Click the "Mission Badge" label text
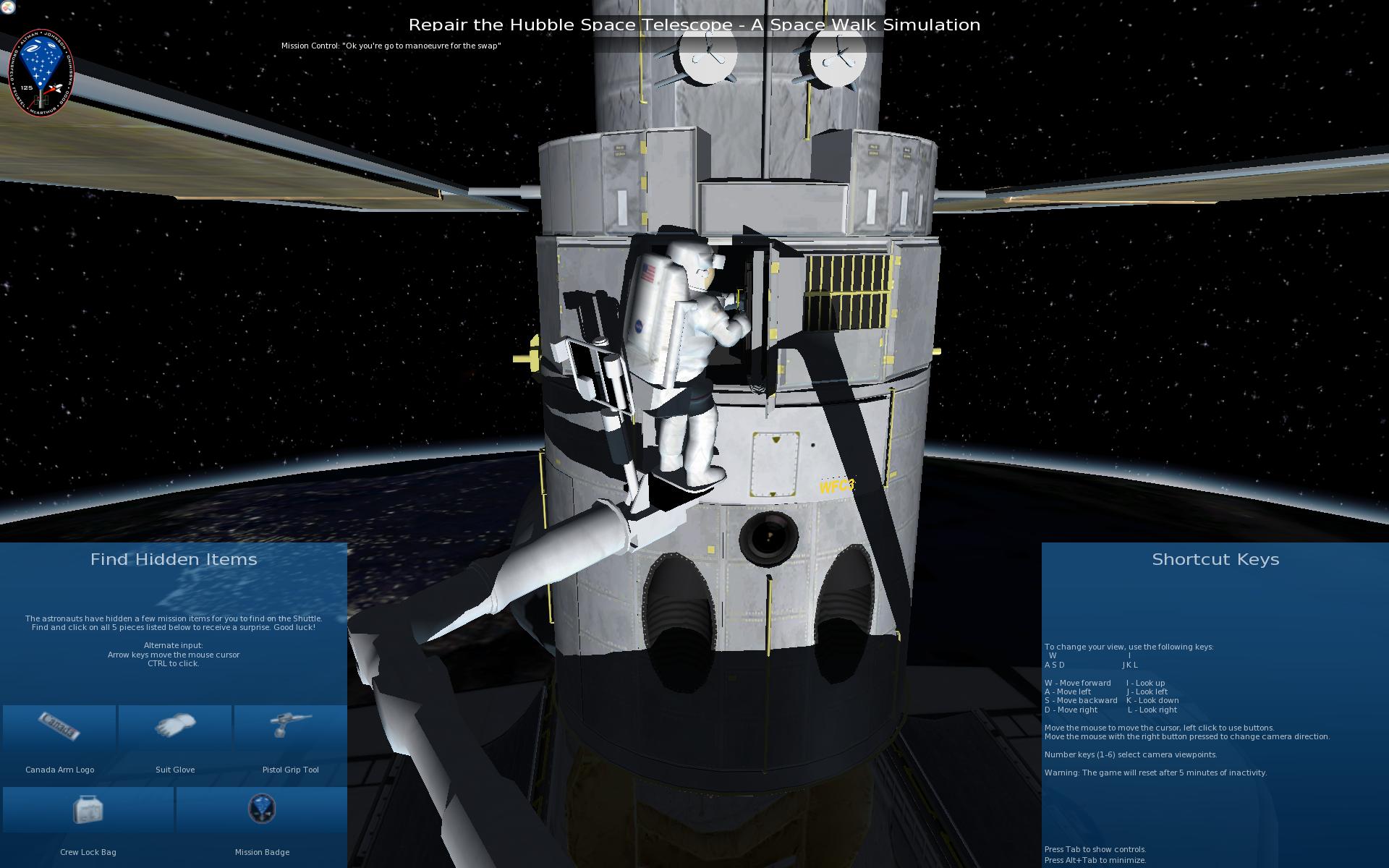The image size is (1389, 868). tap(262, 852)
